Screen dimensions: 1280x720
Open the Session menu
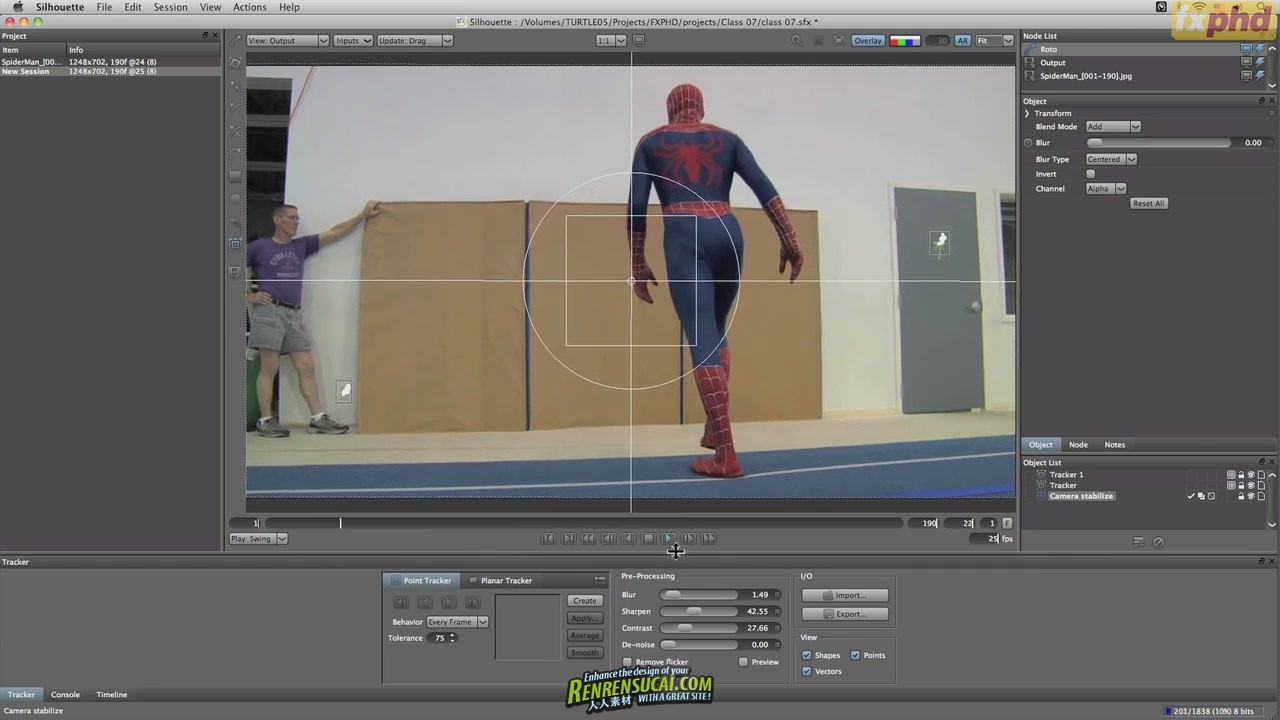[170, 7]
